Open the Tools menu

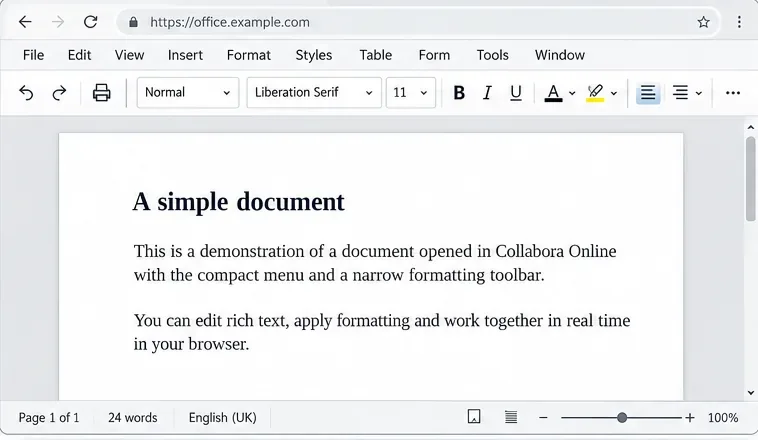tap(493, 55)
